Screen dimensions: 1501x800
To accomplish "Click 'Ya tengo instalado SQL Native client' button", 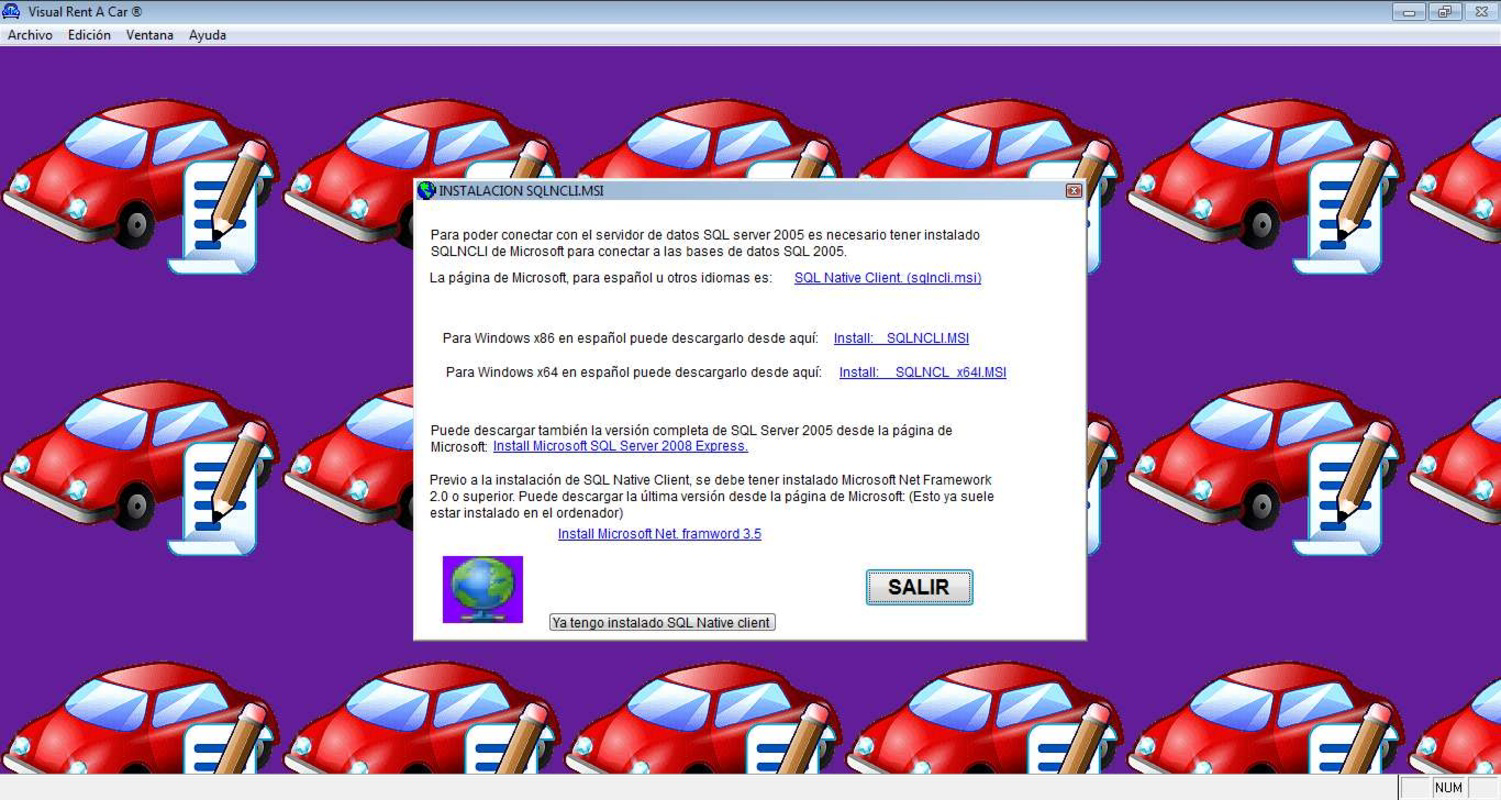I will point(662,622).
